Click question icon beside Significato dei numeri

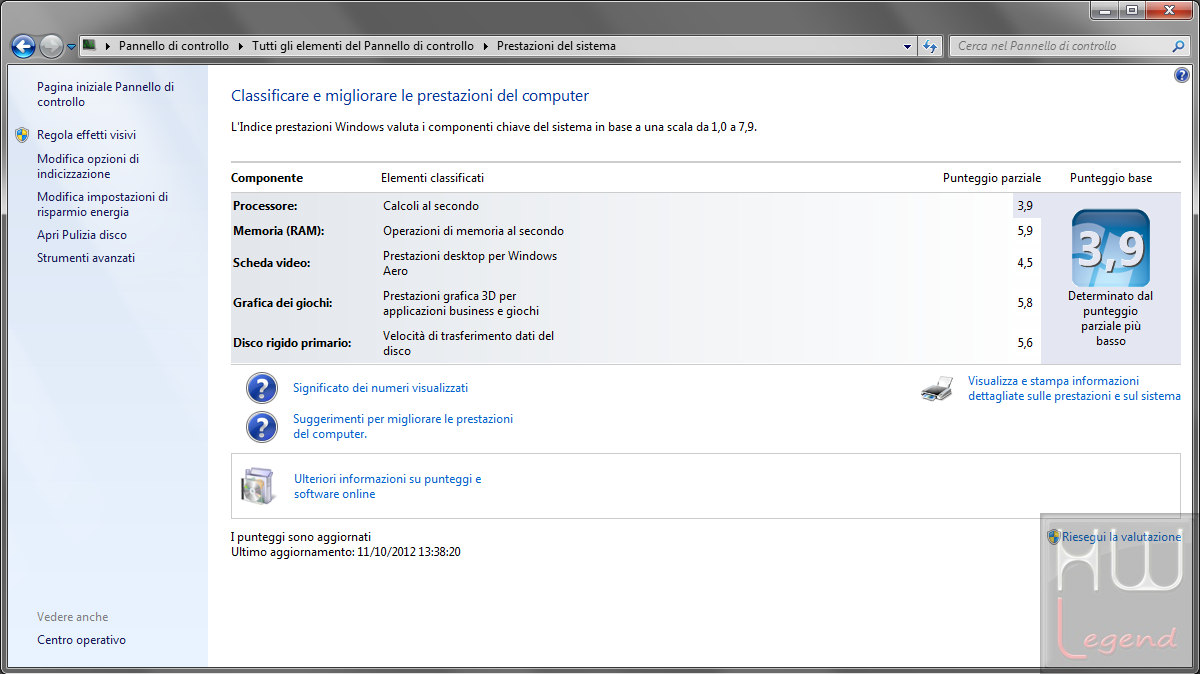coord(262,388)
